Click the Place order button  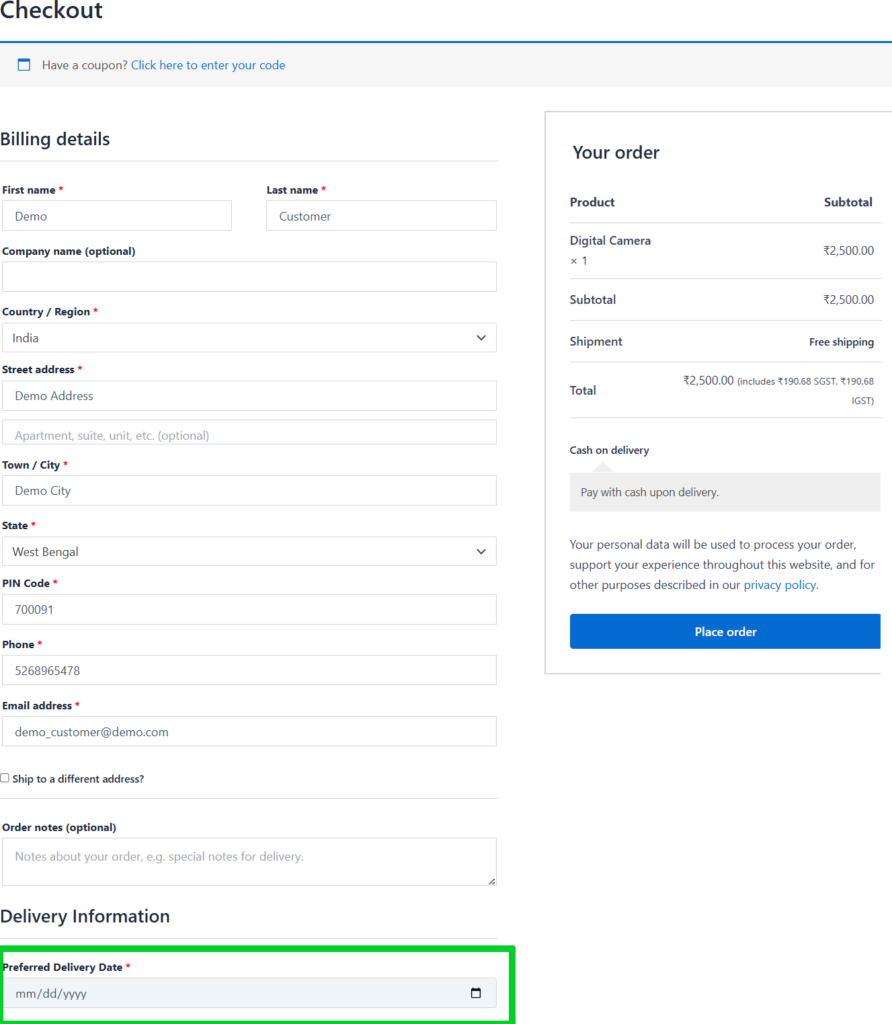click(x=725, y=632)
